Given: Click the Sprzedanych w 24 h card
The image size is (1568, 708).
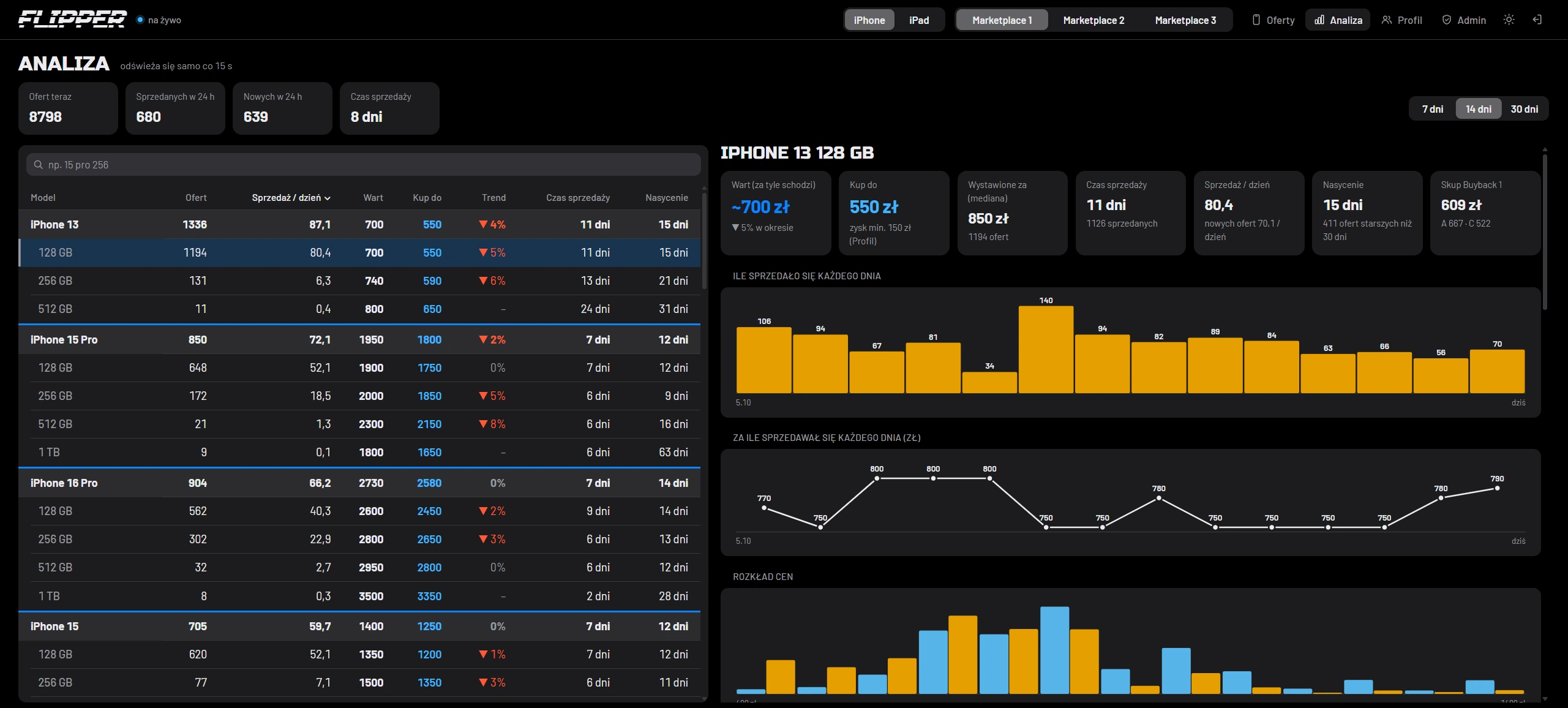Looking at the screenshot, I should pos(175,108).
